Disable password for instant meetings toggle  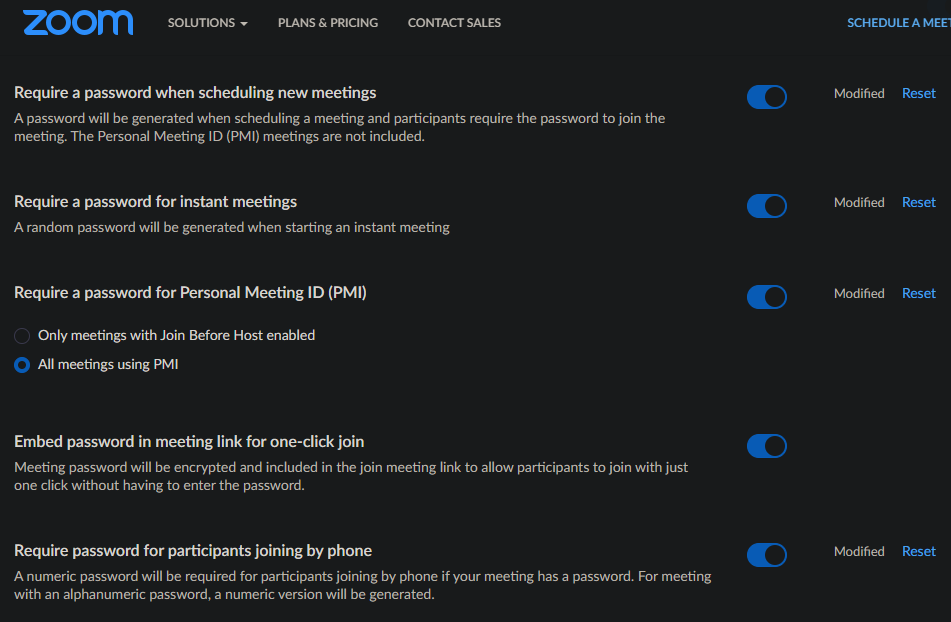click(767, 206)
